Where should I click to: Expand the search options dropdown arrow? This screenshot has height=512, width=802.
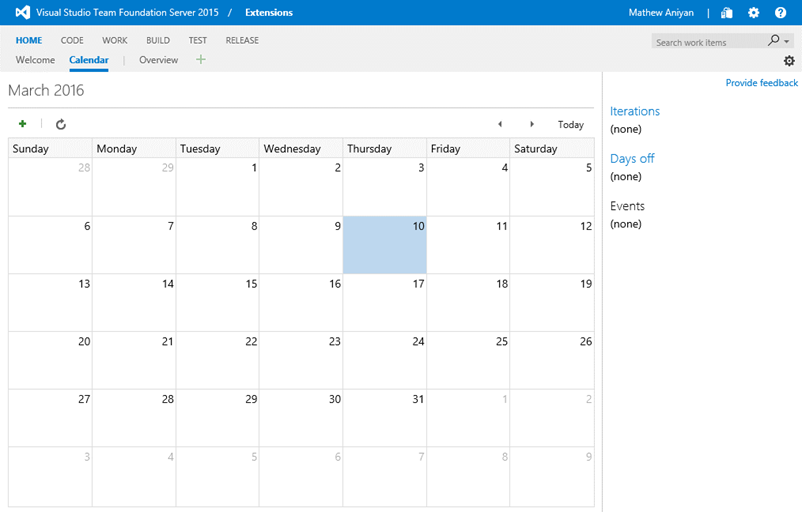pos(787,41)
